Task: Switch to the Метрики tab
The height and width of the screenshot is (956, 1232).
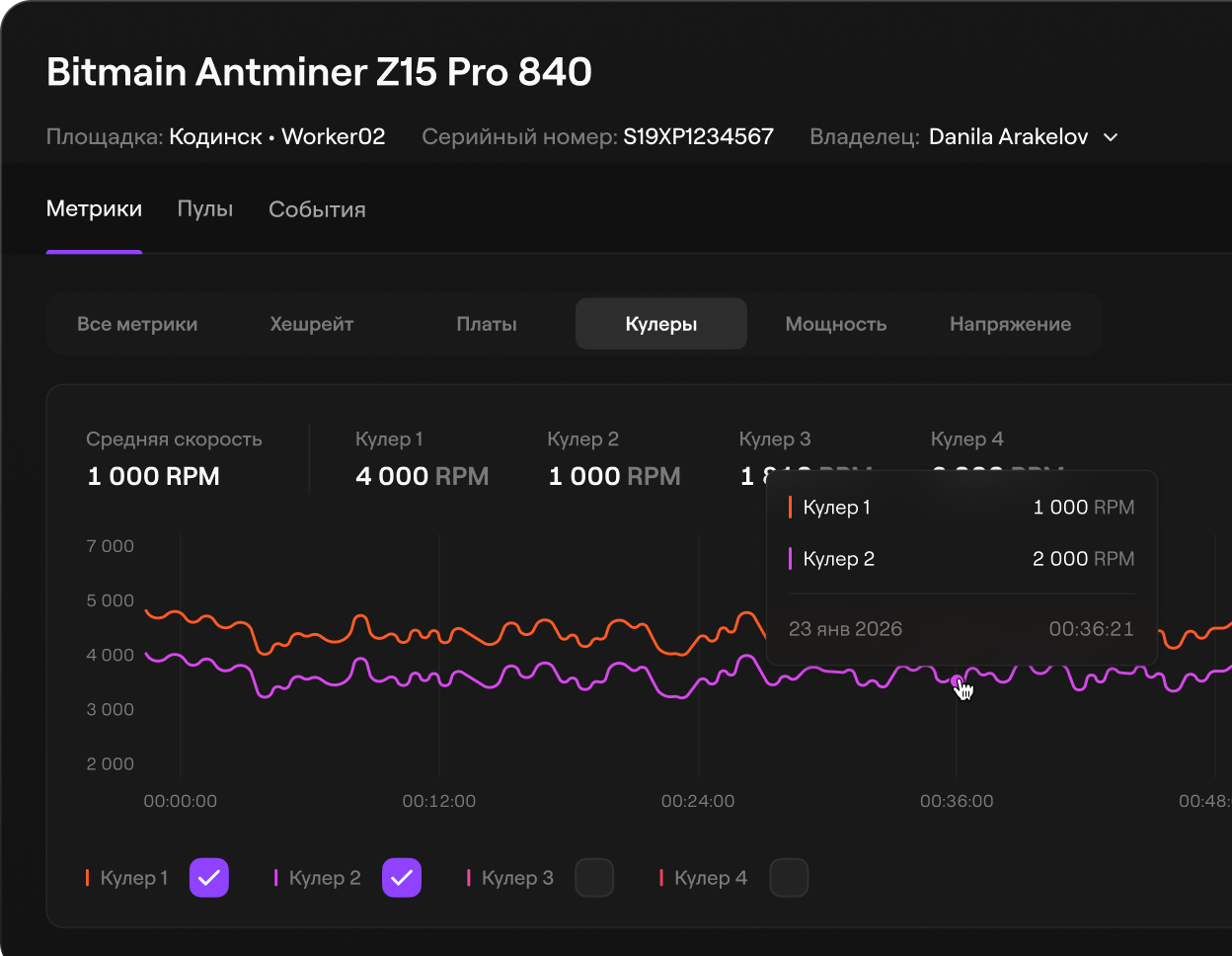Action: (94, 209)
